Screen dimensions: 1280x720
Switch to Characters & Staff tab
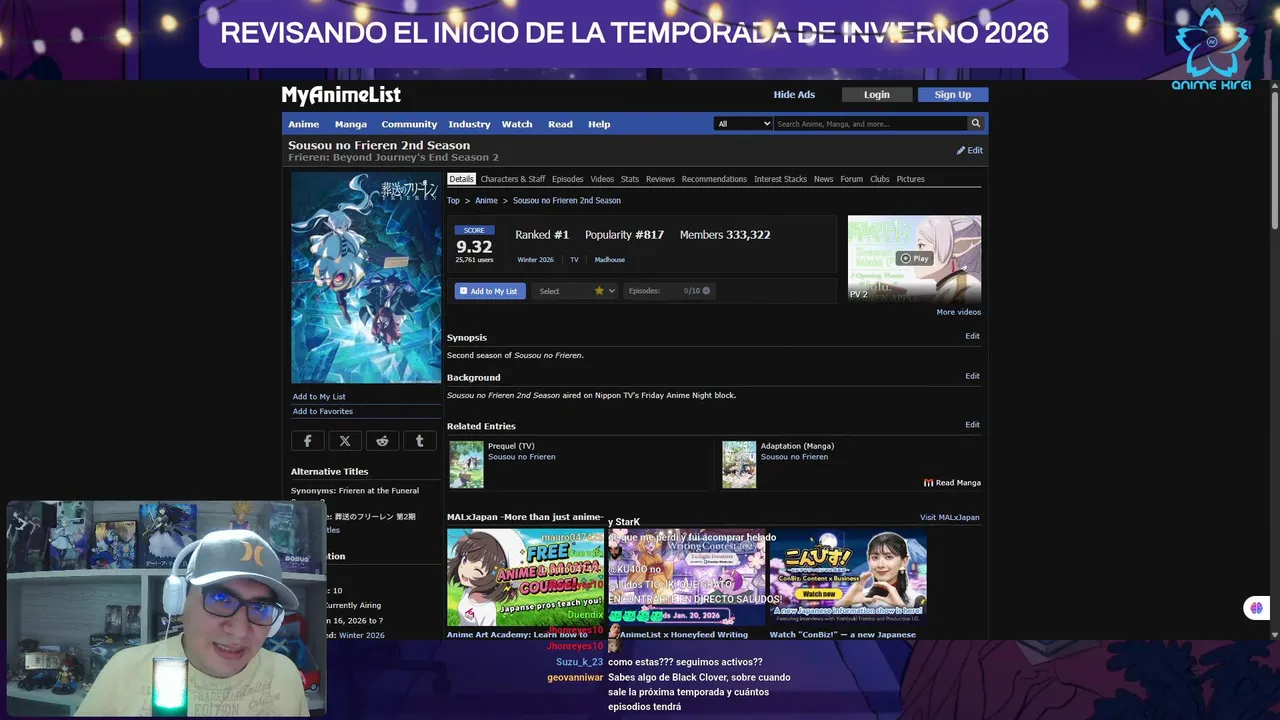(x=513, y=179)
